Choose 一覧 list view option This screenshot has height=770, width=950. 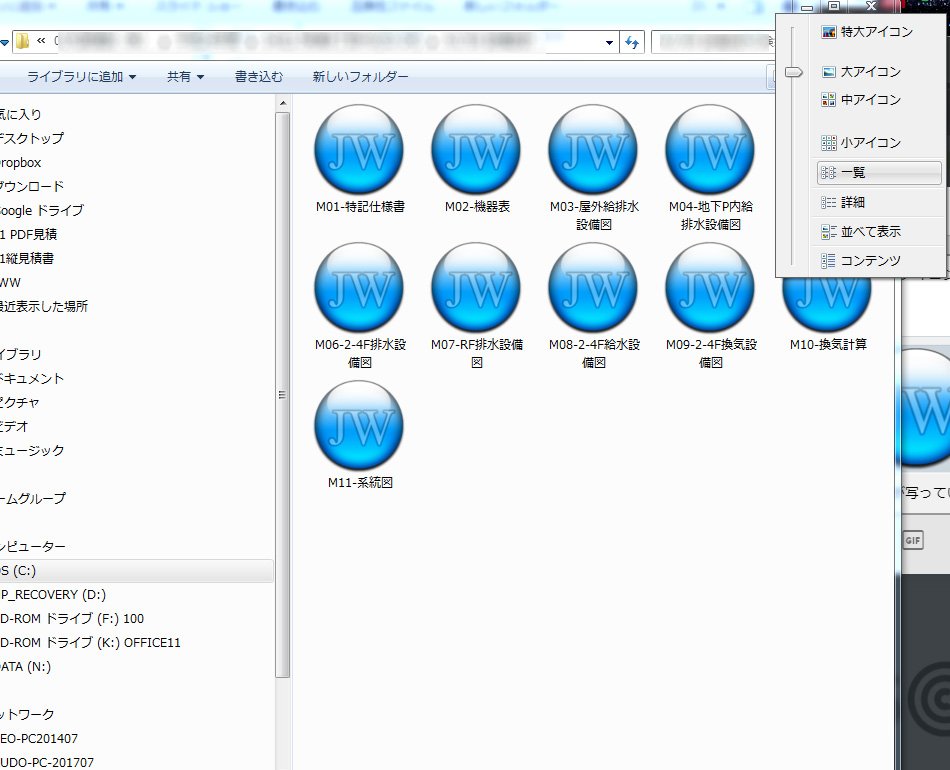coord(879,173)
